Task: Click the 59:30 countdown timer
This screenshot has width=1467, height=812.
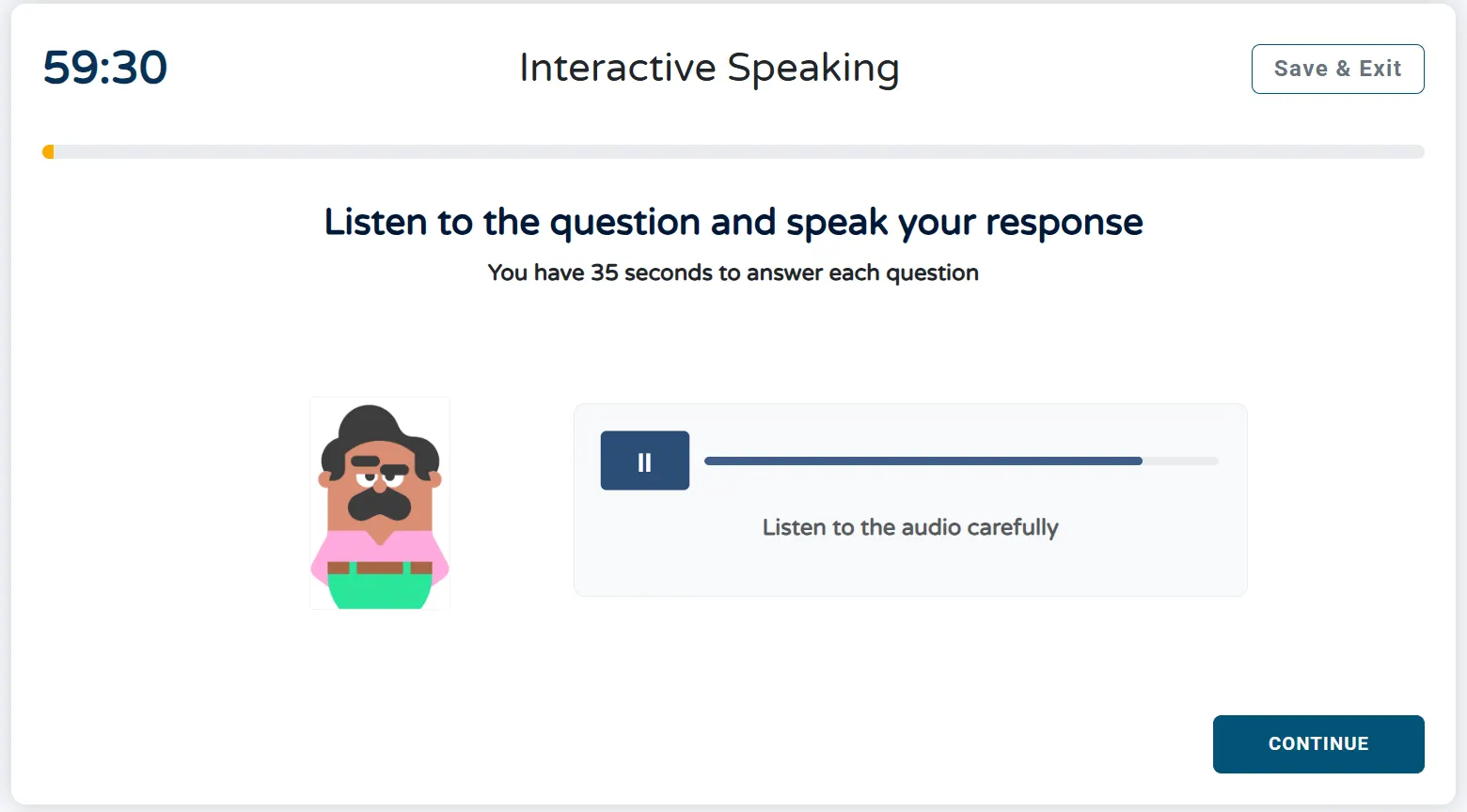Action: click(x=103, y=67)
